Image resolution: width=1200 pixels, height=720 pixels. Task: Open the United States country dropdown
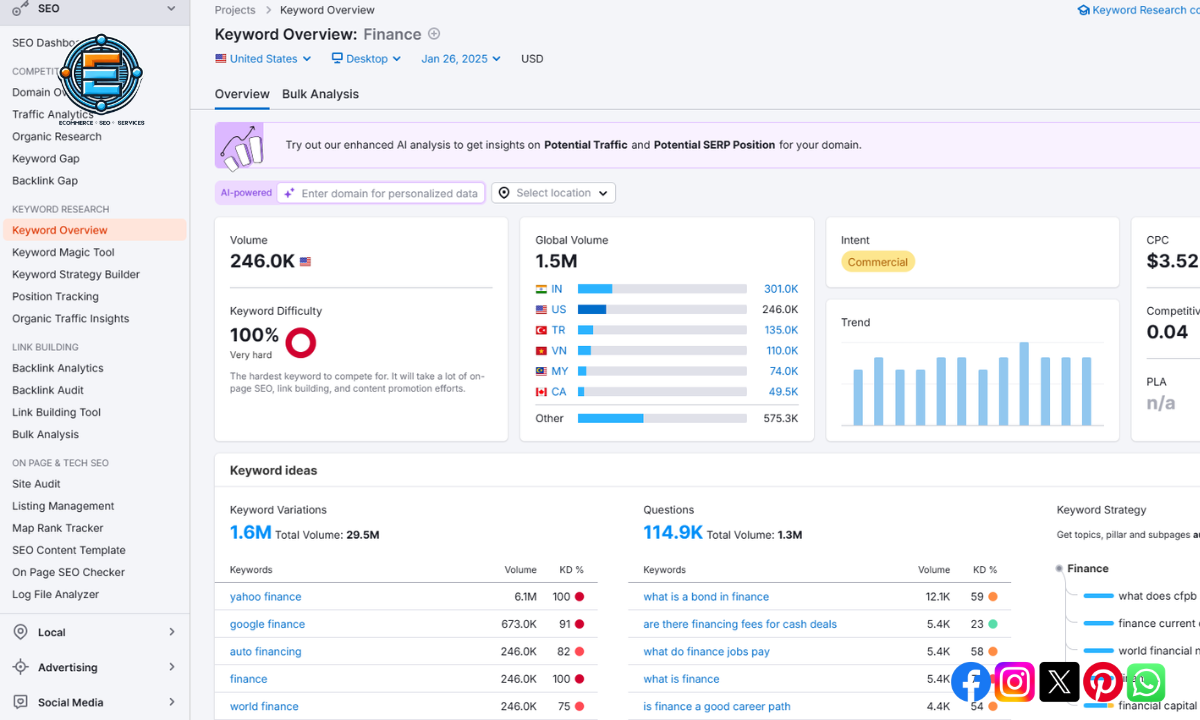click(262, 58)
